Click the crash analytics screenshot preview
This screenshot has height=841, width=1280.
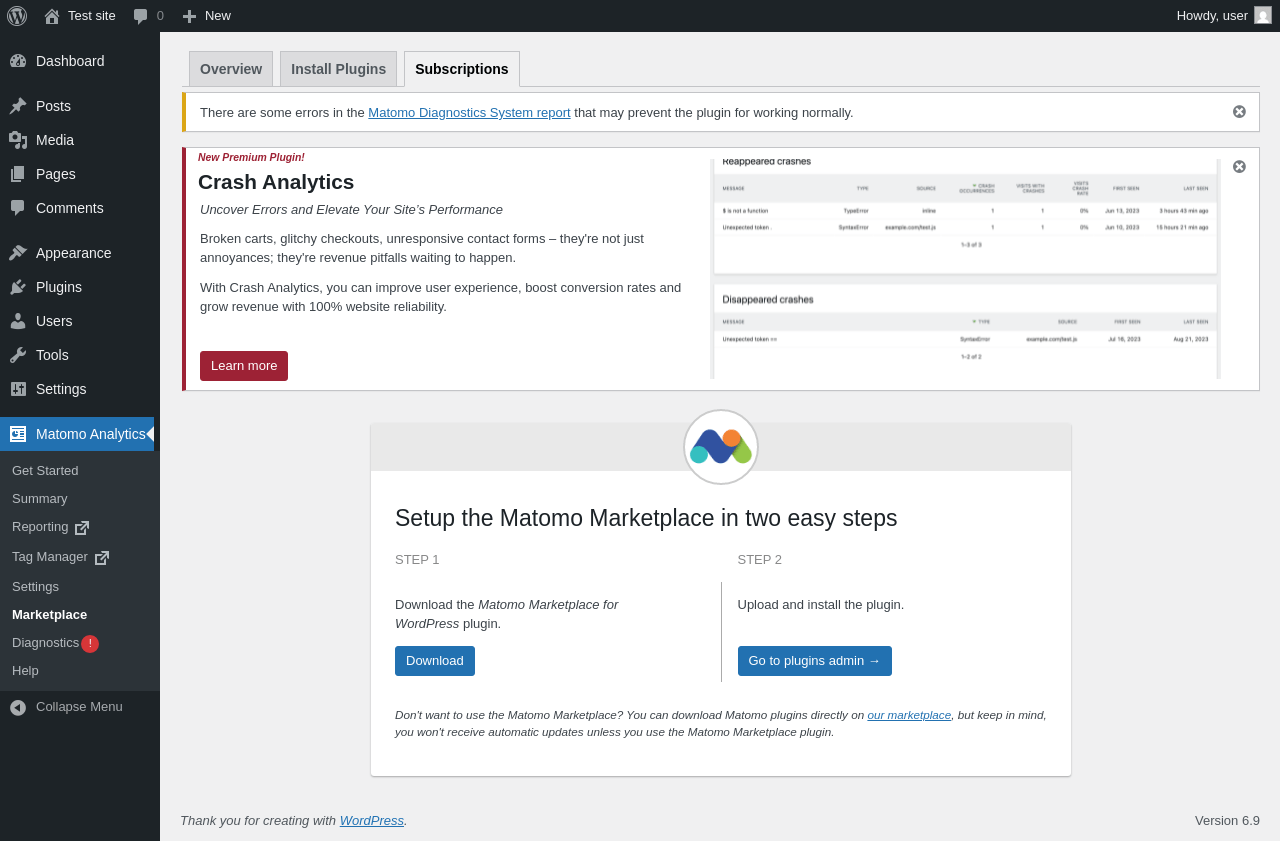click(965, 269)
